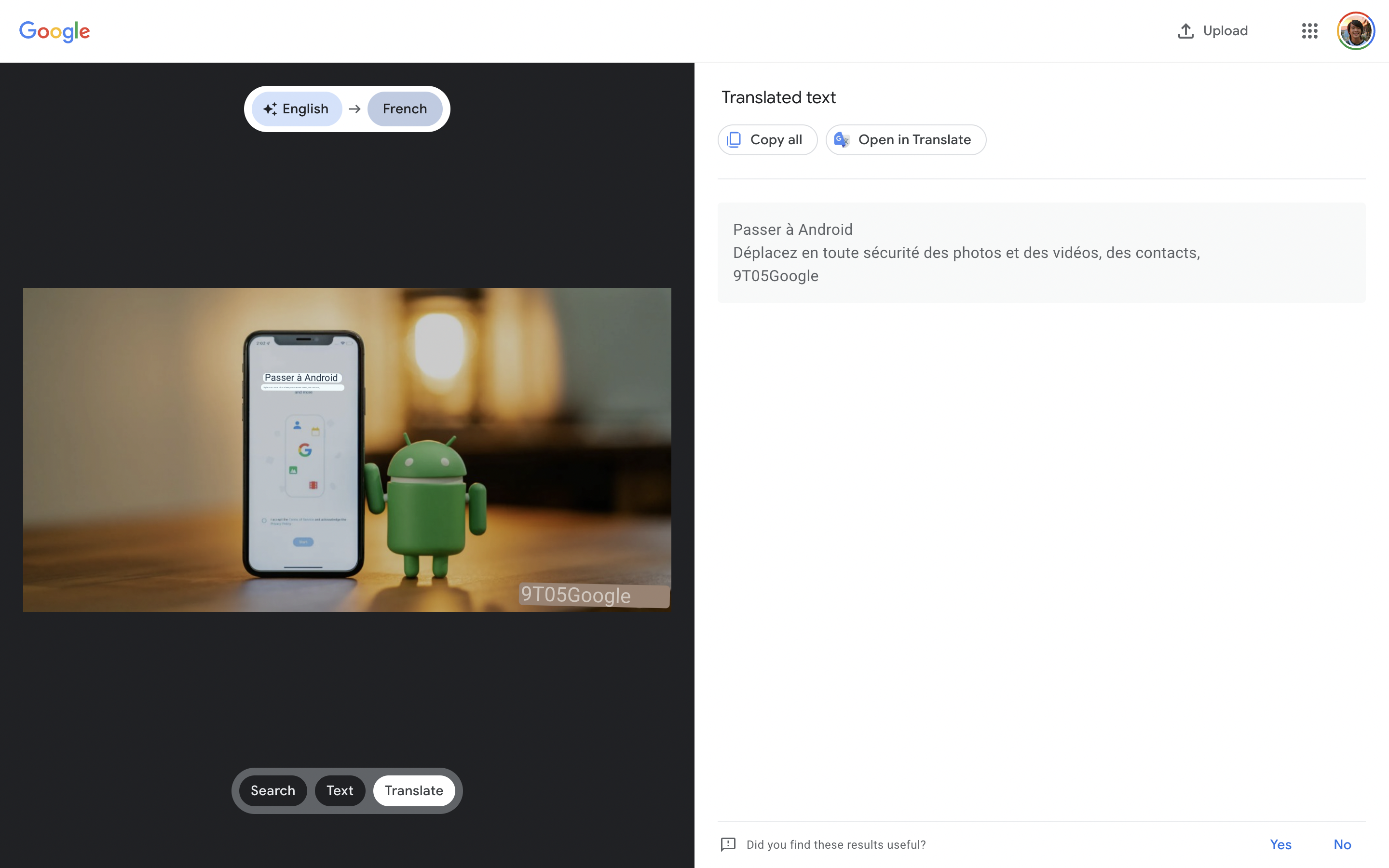Click the sparkle icon next to English
This screenshot has height=868, width=1389.
coord(270,109)
